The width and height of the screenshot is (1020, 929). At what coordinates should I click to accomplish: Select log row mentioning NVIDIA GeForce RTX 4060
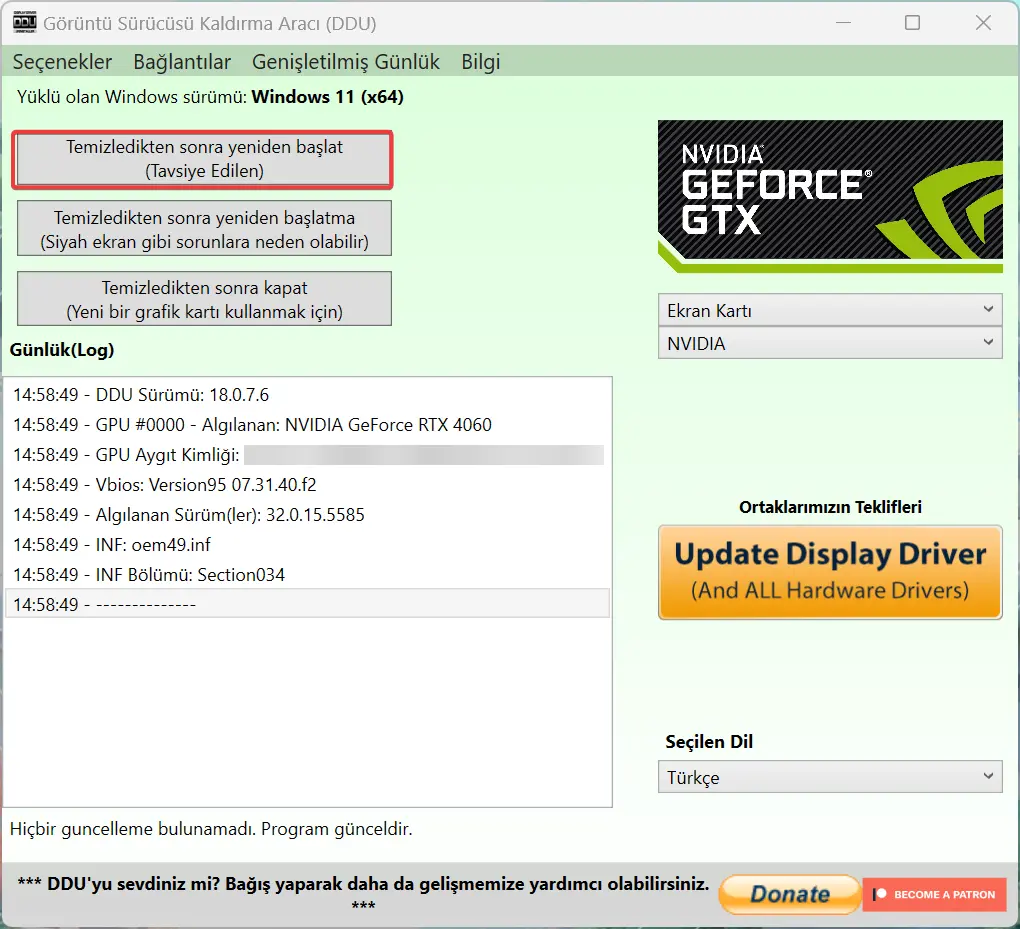(307, 425)
